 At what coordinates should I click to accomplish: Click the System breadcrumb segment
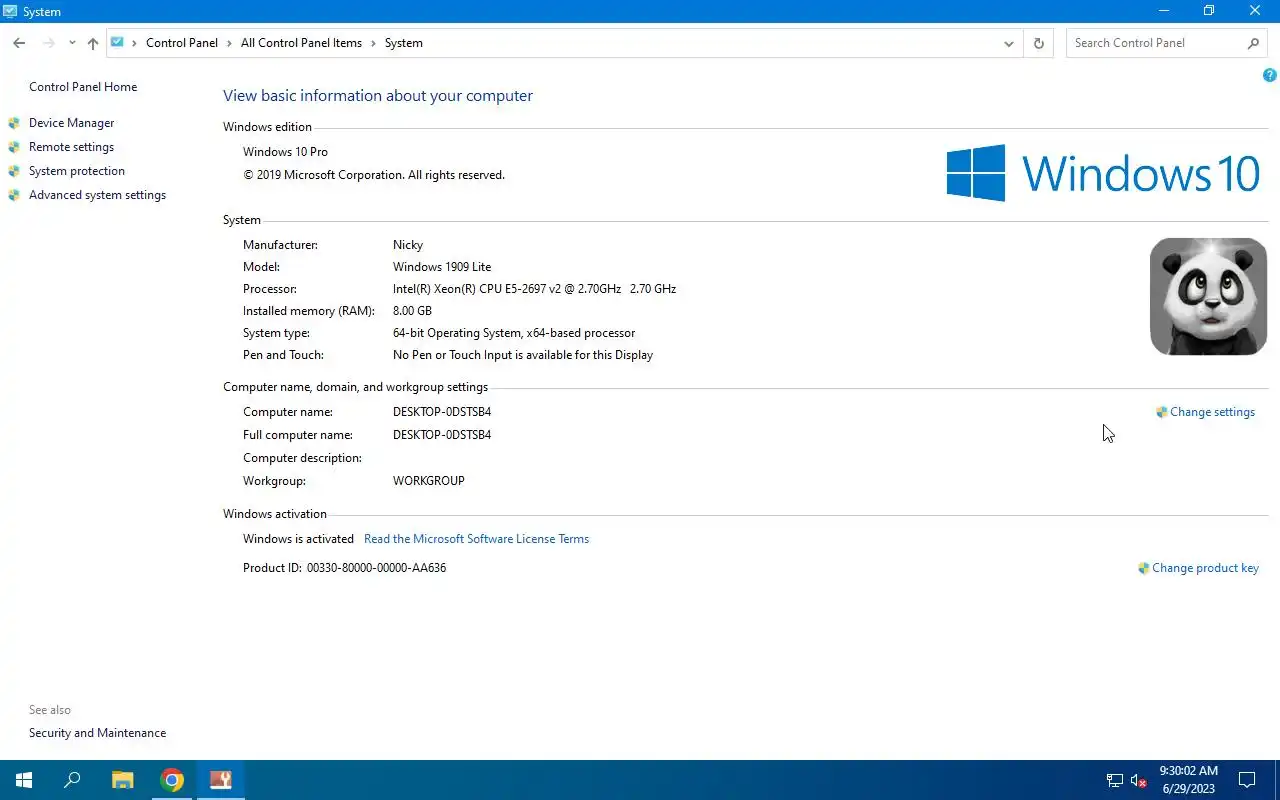tap(404, 43)
